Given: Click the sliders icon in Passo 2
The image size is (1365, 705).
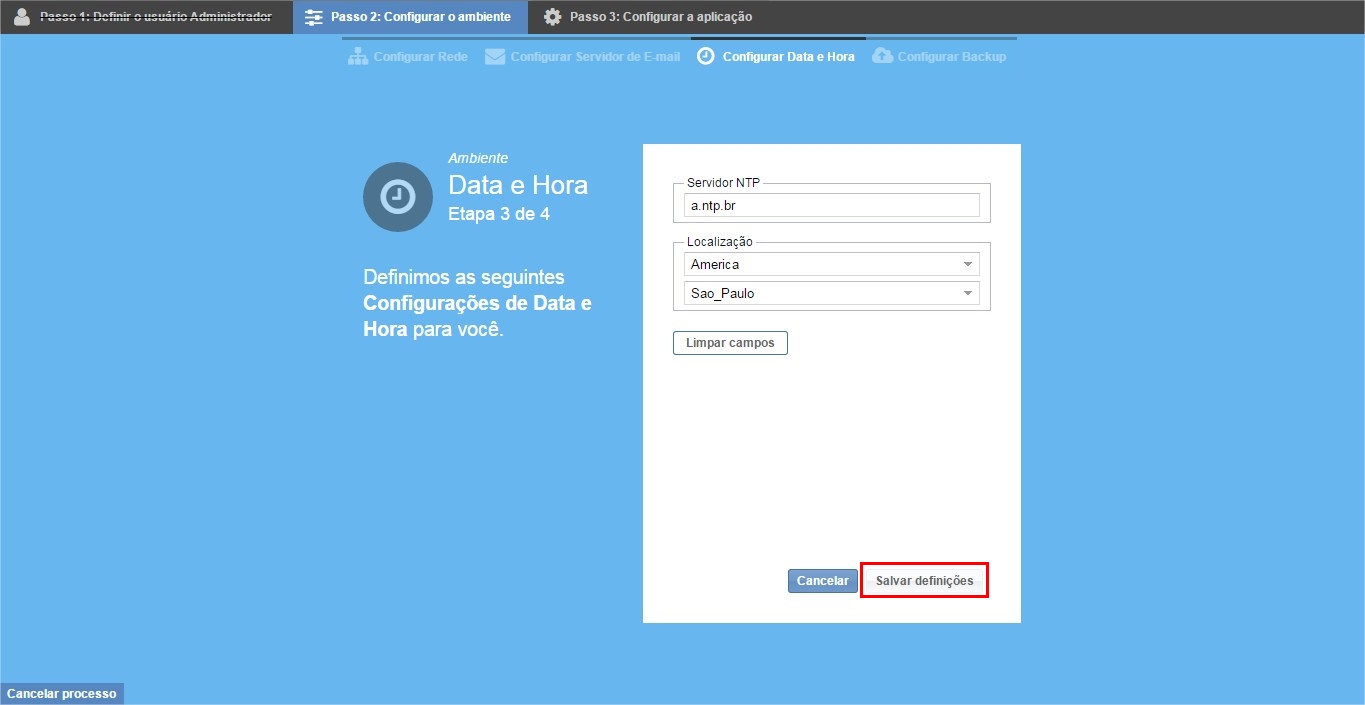Looking at the screenshot, I should (314, 17).
